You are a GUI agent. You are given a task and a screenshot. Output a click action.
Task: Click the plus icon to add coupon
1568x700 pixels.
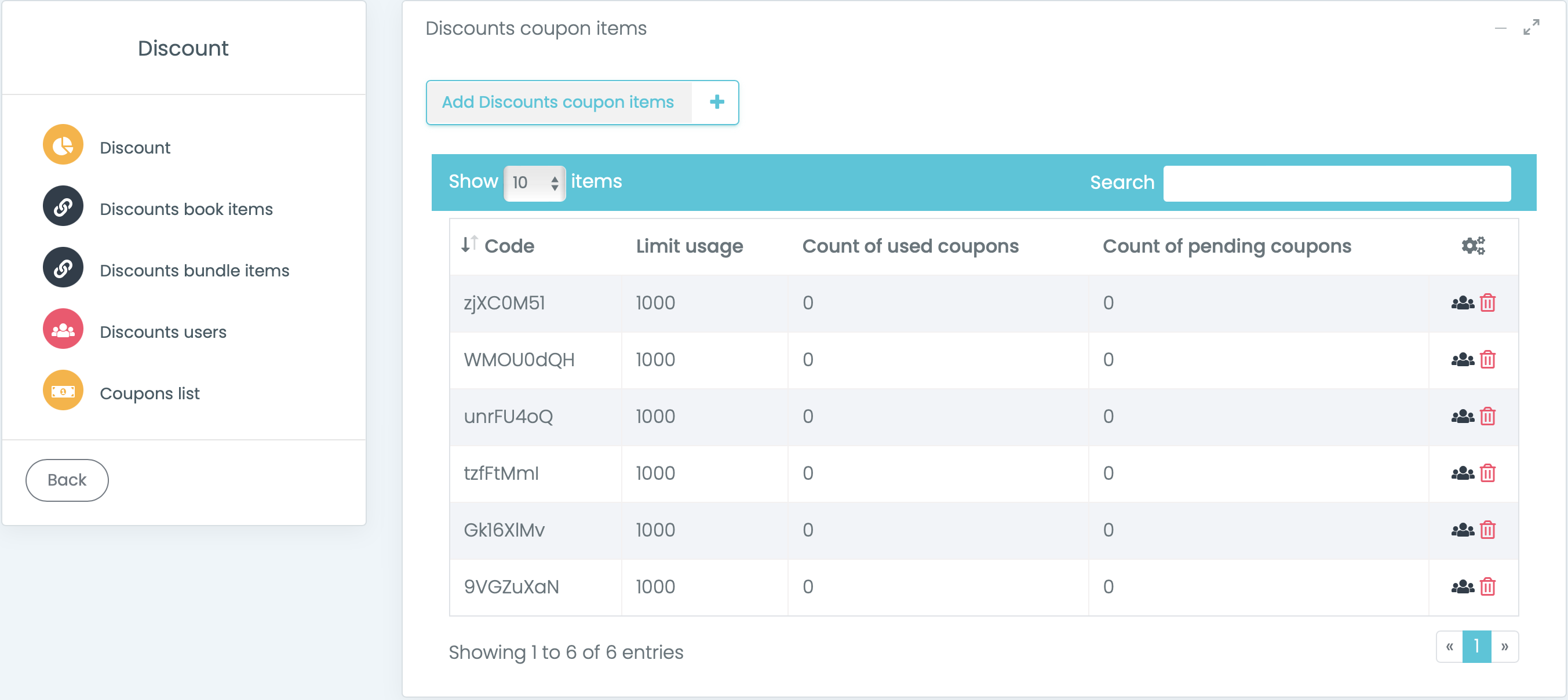pos(716,102)
